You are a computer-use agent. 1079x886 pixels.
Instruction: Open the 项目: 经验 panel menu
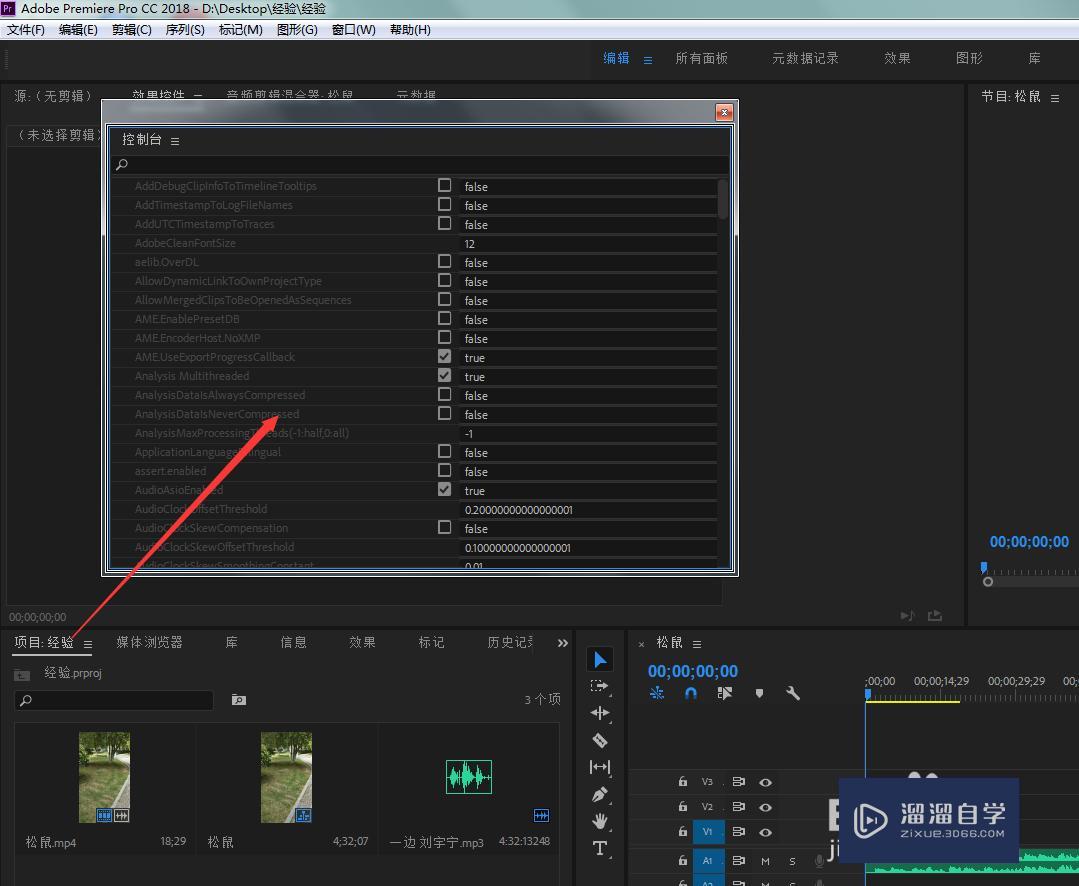pos(88,645)
